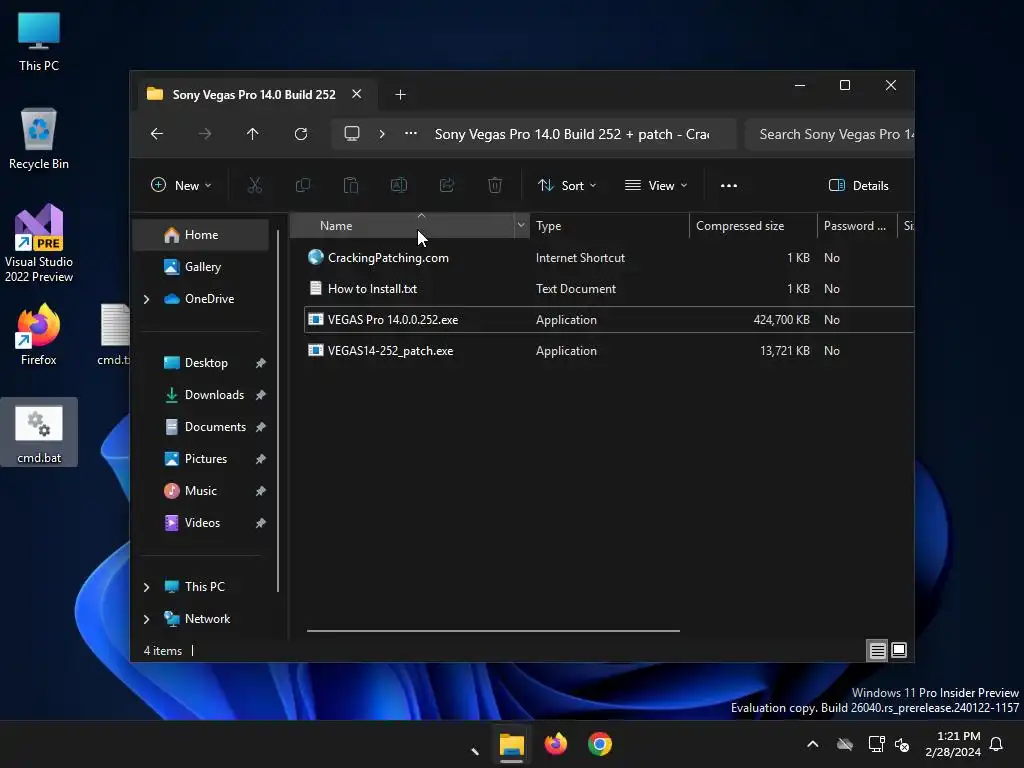
Task: Click the Share icon in toolbar
Action: coord(447,185)
